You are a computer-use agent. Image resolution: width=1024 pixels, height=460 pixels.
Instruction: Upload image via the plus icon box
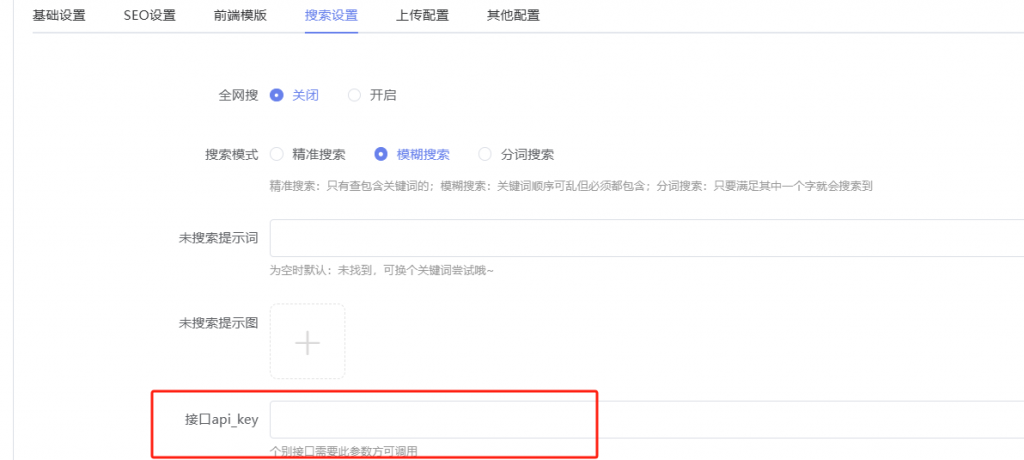click(x=307, y=342)
